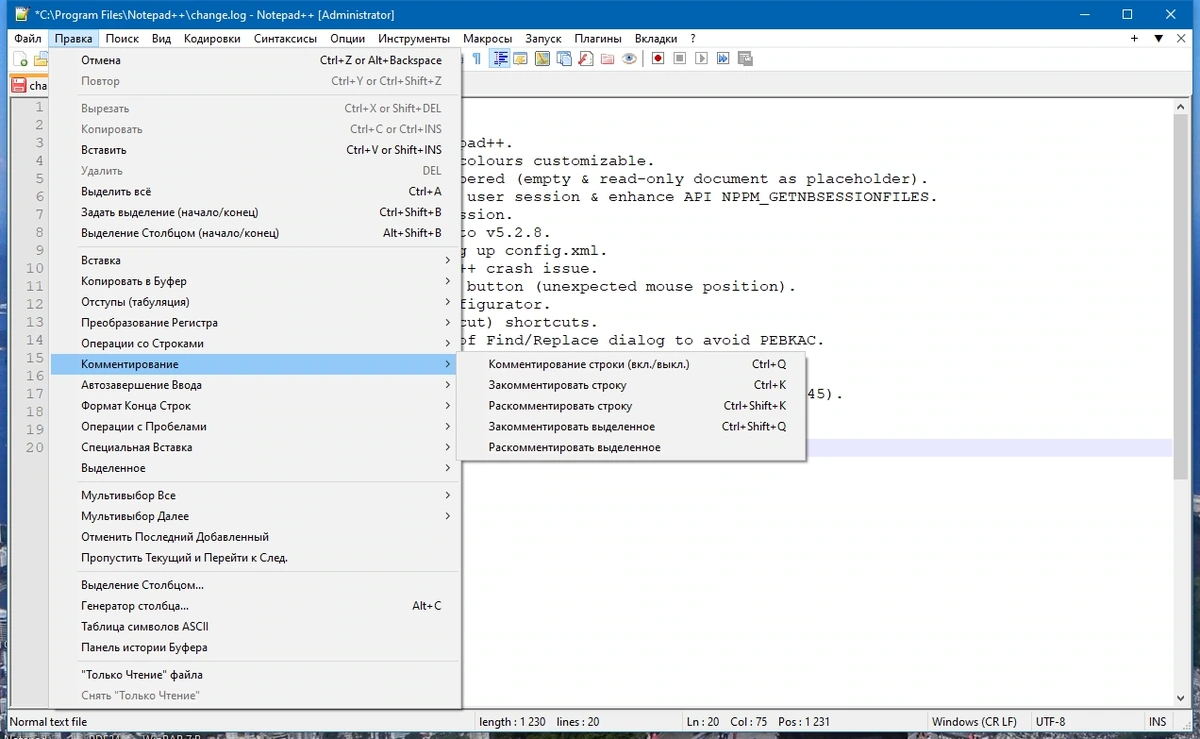
Task: Select Вставить from the edit menu
Action: pos(256,150)
